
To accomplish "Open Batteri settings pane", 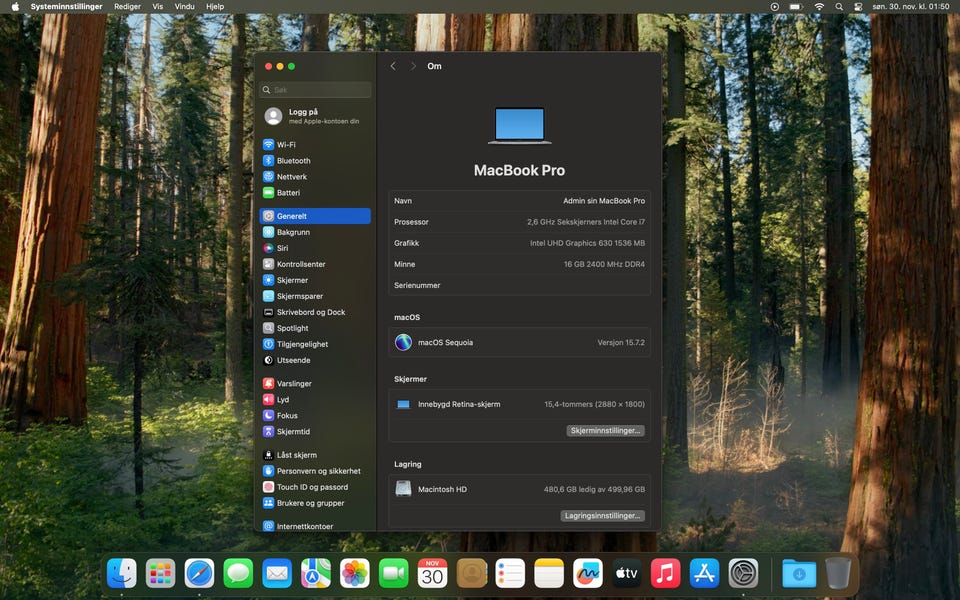I will click(288, 193).
